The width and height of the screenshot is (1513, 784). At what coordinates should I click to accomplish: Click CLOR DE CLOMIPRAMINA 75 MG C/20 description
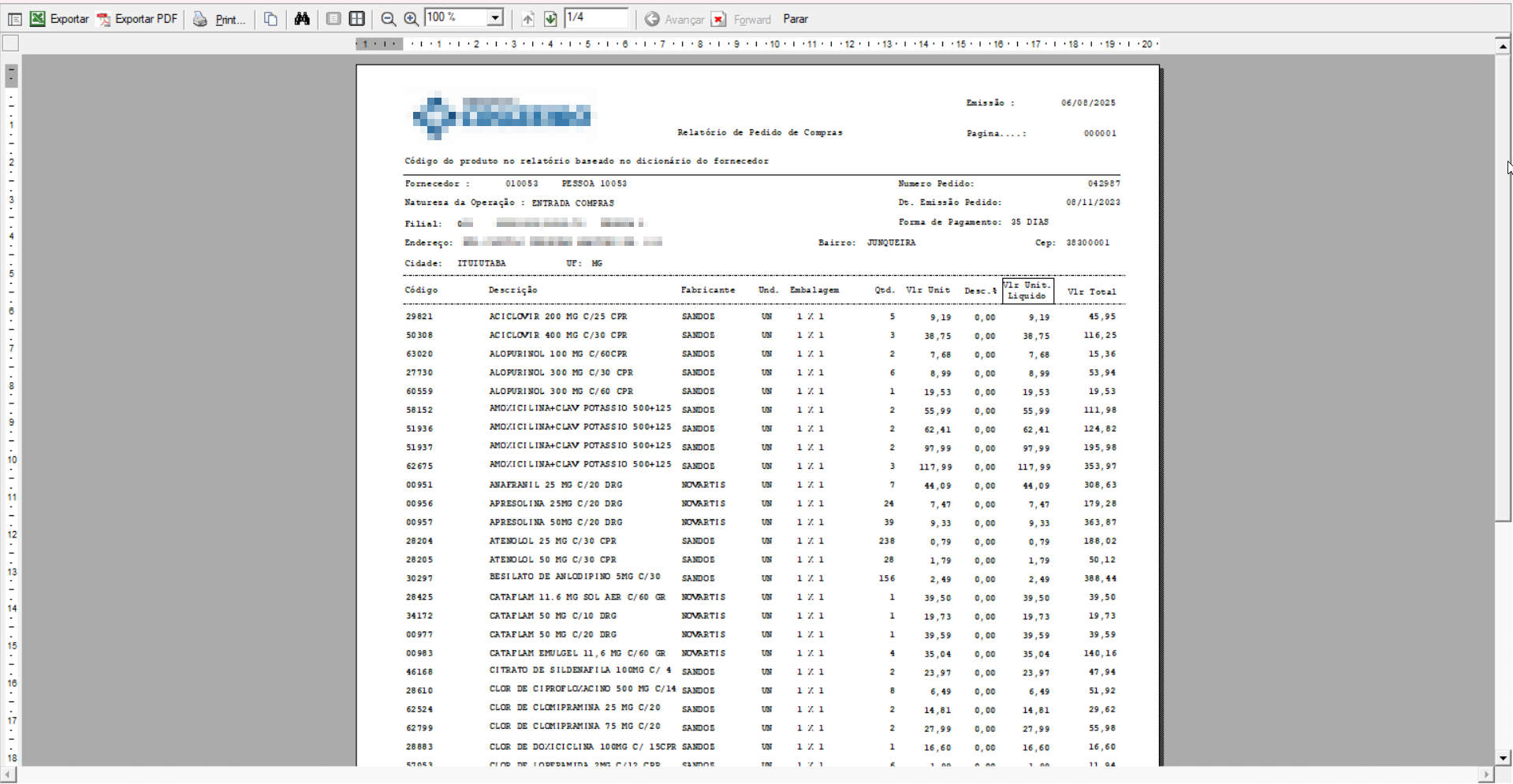pos(575,726)
